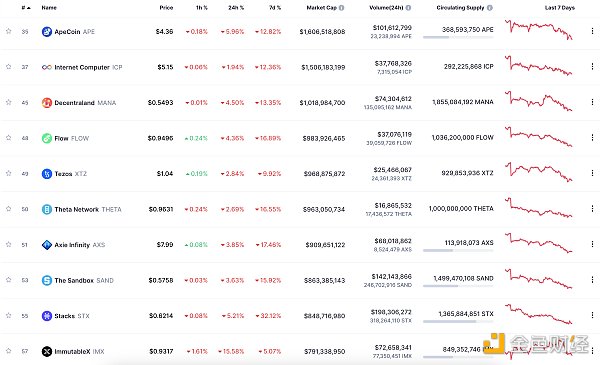Open the Decentraland 7-day sparkline chart

click(539, 101)
